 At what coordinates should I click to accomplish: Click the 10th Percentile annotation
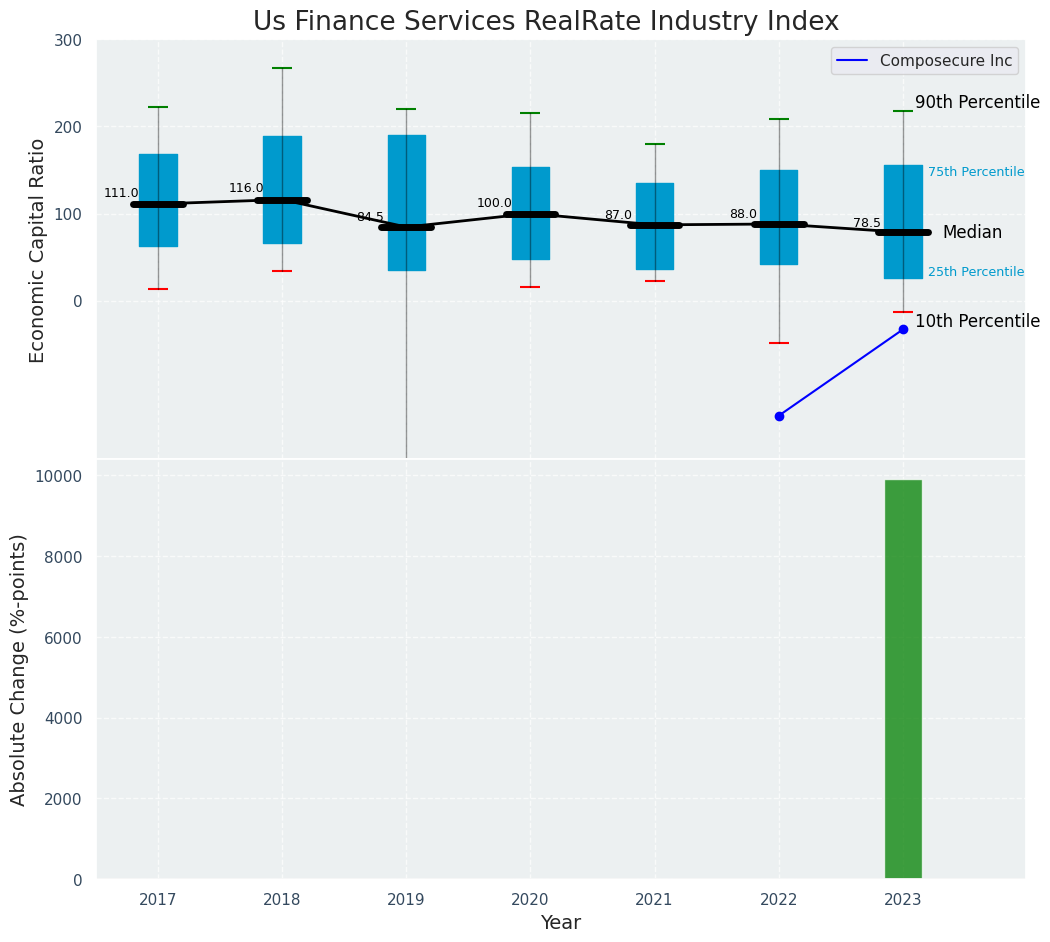click(977, 321)
